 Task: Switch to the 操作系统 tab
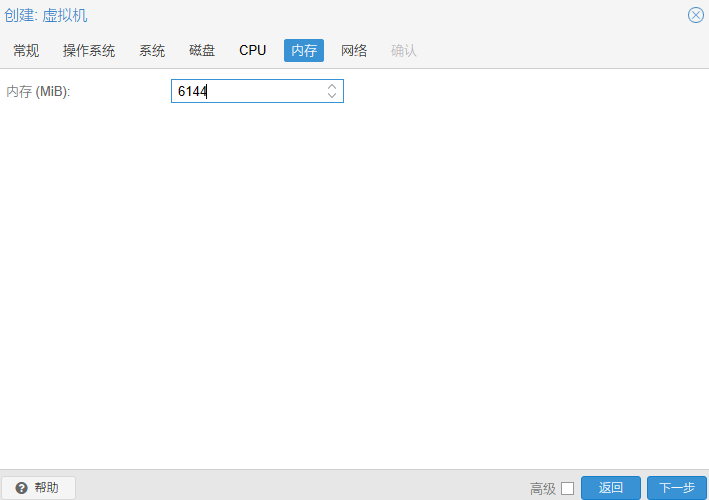pos(89,50)
